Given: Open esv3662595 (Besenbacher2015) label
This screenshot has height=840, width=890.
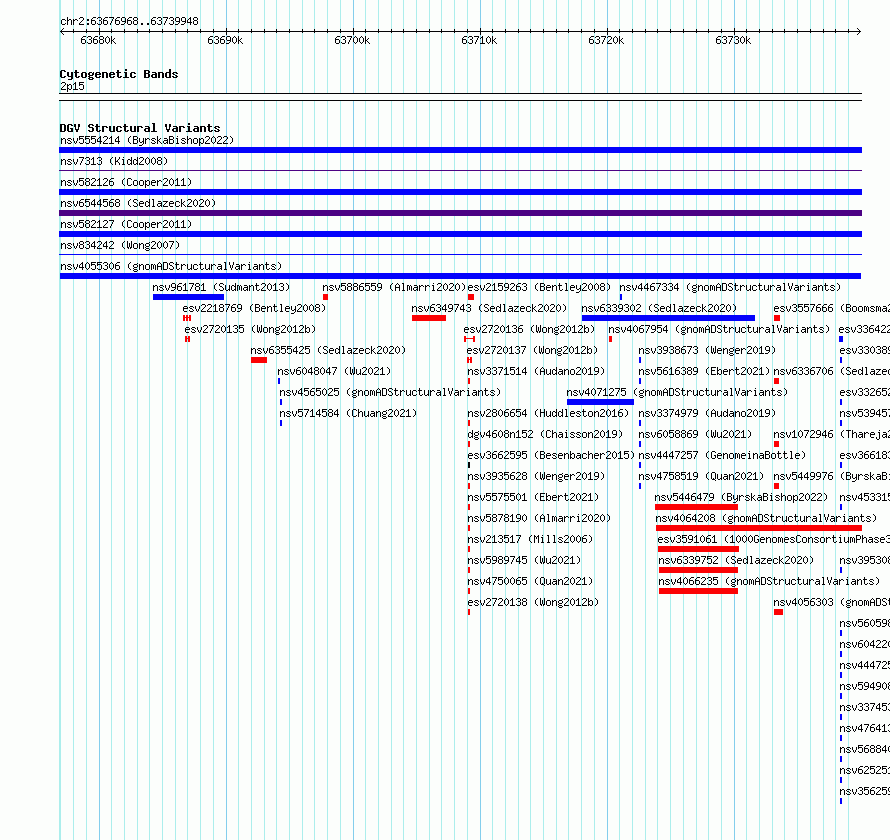Looking at the screenshot, I should [551, 455].
